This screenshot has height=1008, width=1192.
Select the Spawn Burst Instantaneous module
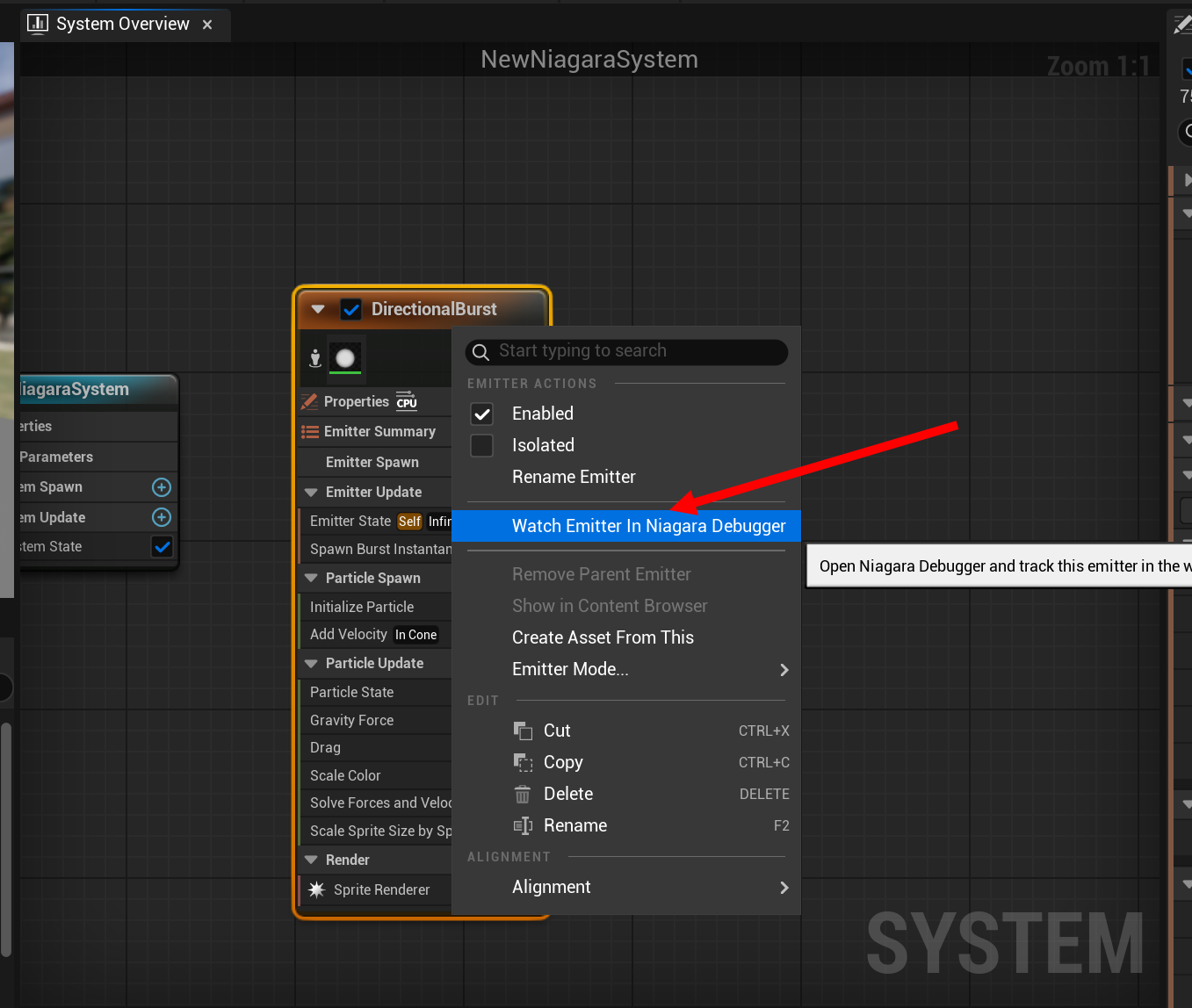(375, 549)
